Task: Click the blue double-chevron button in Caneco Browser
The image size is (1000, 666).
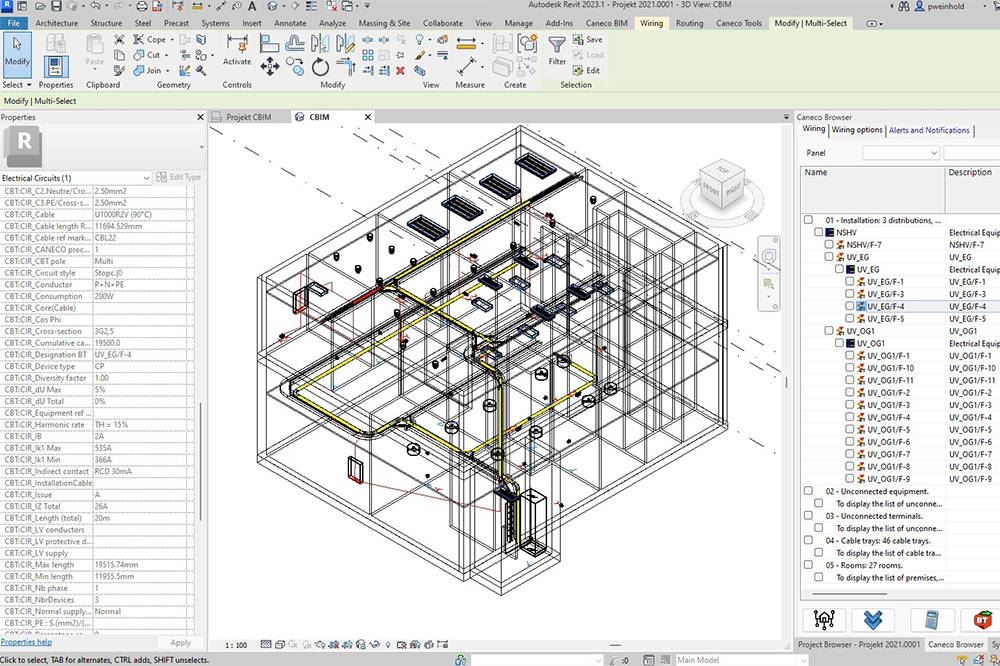Action: (873, 619)
